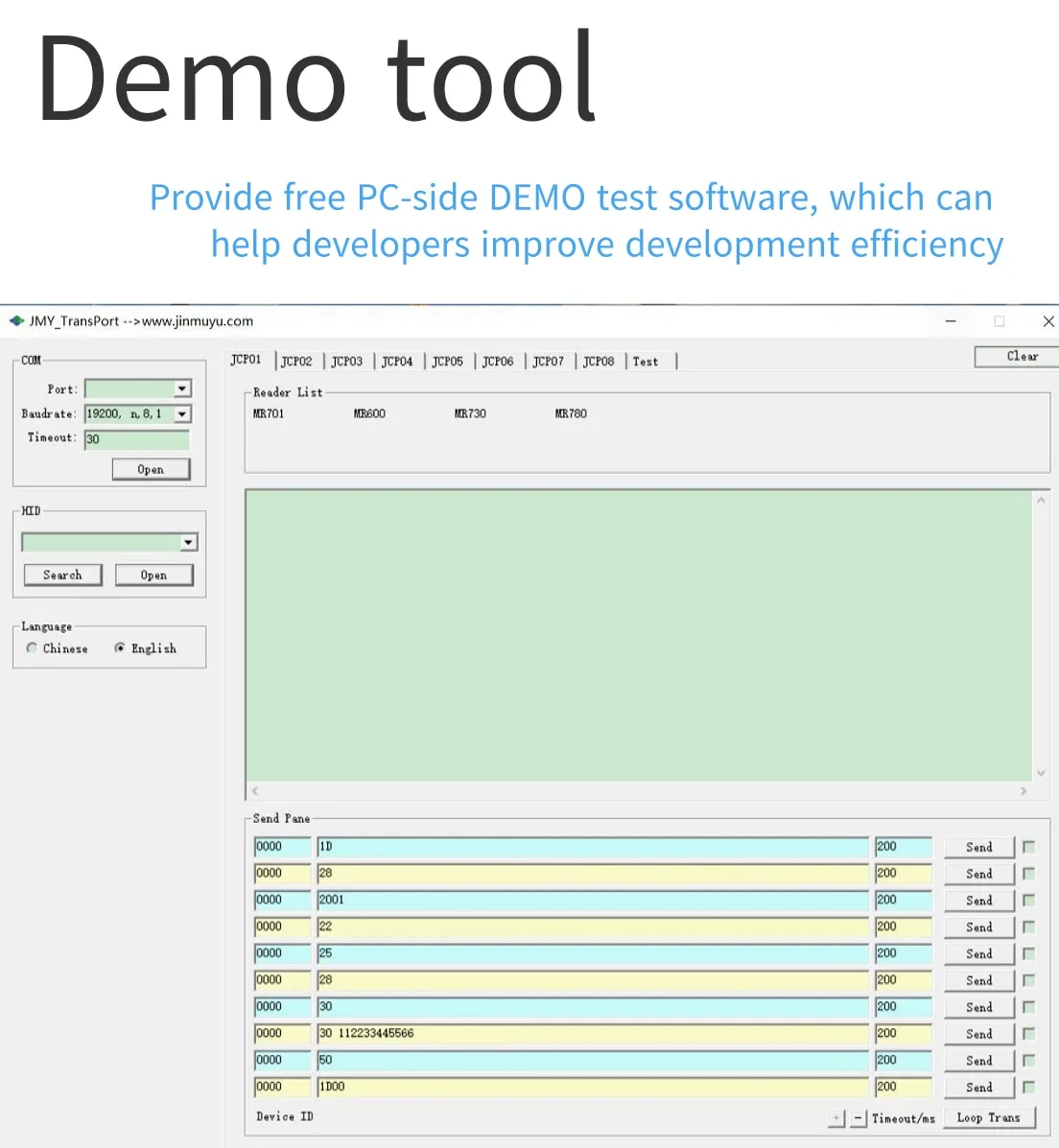The height and width of the screenshot is (1148, 1059).
Task: Expand the HID device dropdown
Action: click(189, 543)
